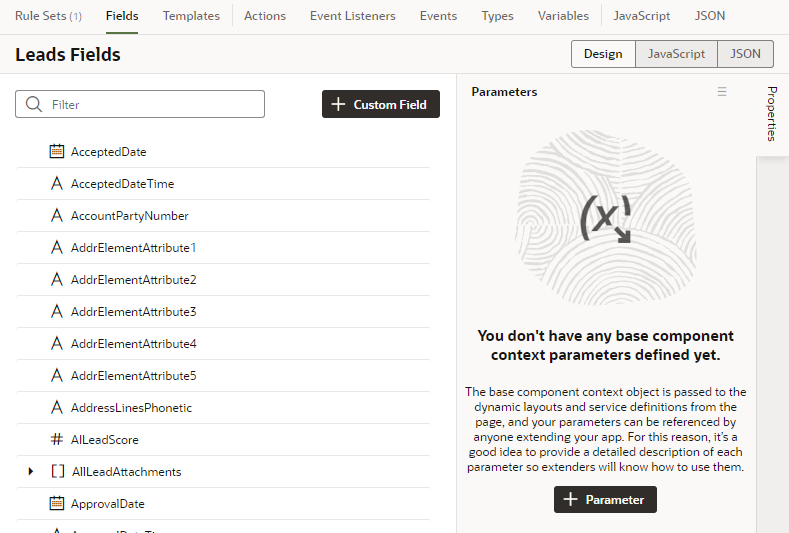Click the calendar icon beside AcceptedDate
The image size is (789, 533).
(x=57, y=151)
